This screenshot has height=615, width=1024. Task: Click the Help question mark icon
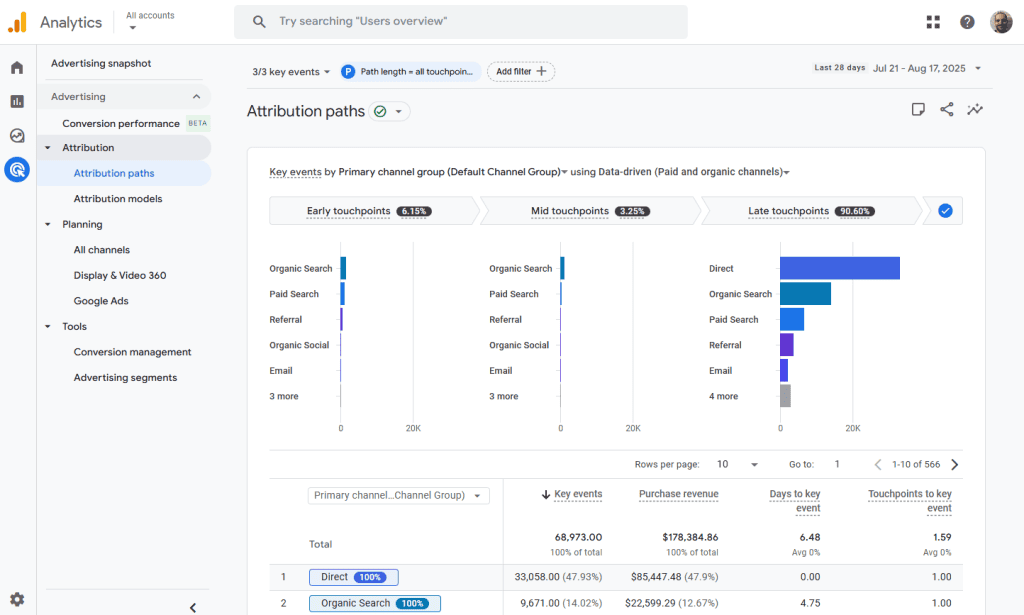pyautogui.click(x=967, y=22)
